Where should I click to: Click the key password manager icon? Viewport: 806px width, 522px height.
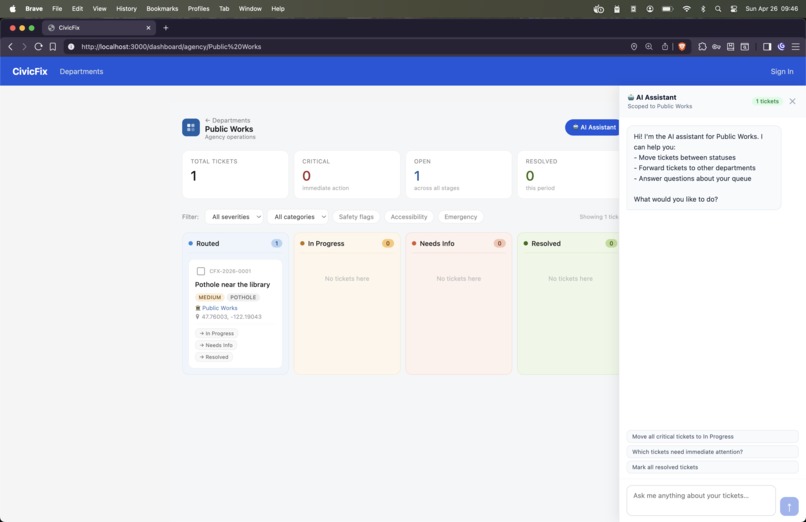[x=716, y=47]
